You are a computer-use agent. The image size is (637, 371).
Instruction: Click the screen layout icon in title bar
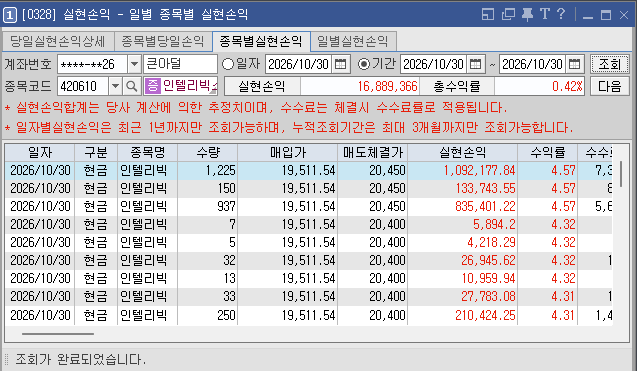tap(488, 14)
